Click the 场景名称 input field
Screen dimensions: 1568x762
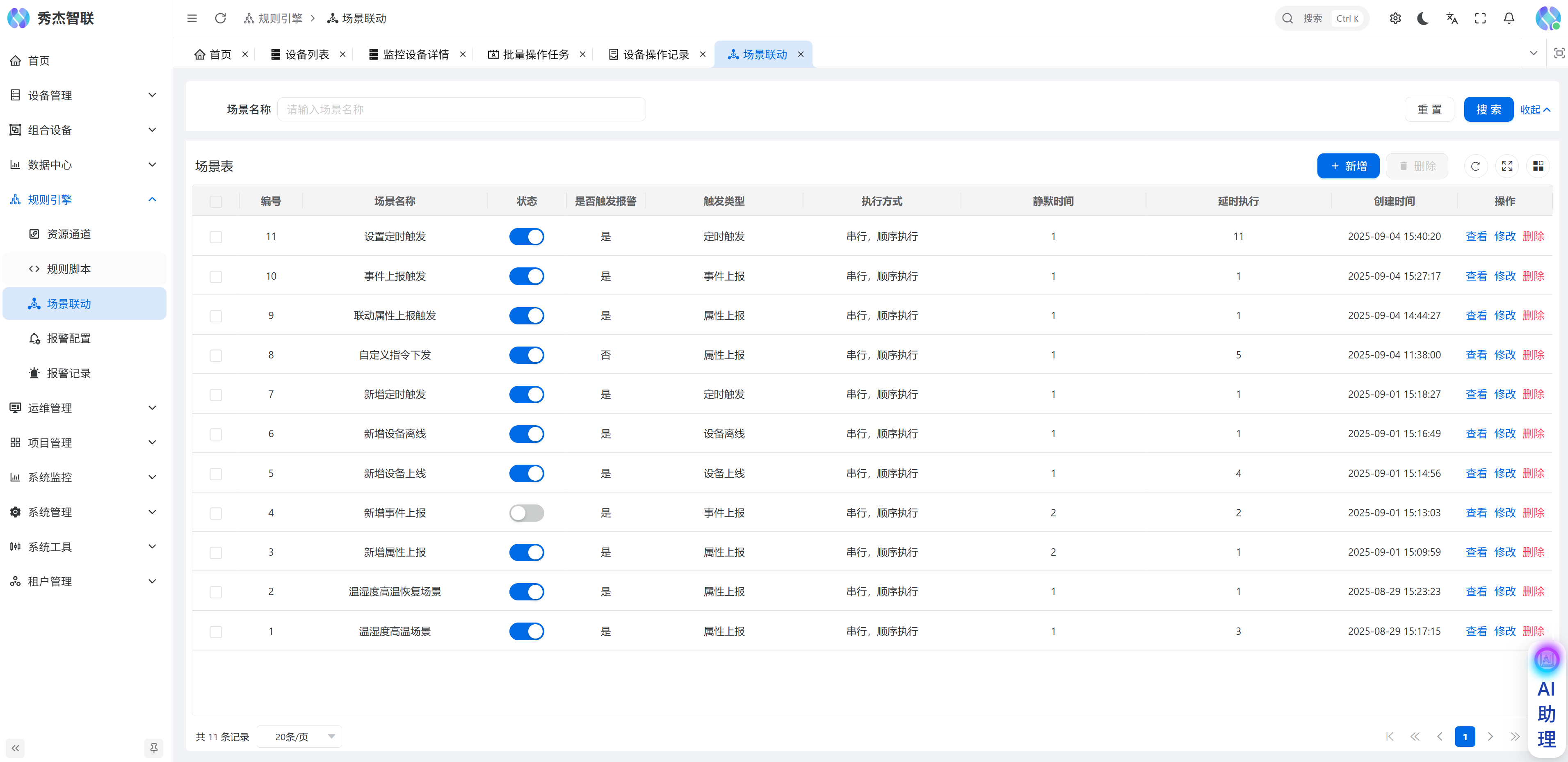click(x=461, y=110)
